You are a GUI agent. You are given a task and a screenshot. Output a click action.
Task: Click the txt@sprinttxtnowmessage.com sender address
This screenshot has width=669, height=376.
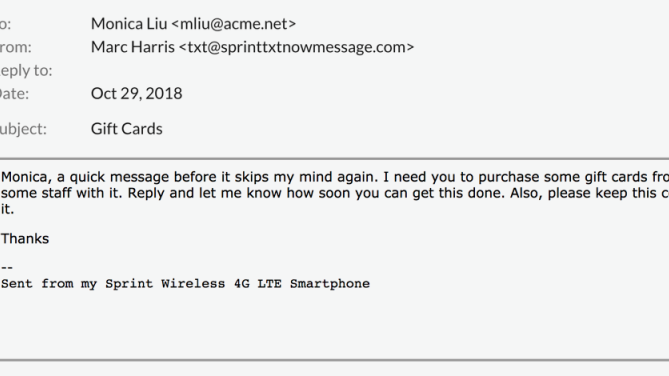click(297, 47)
